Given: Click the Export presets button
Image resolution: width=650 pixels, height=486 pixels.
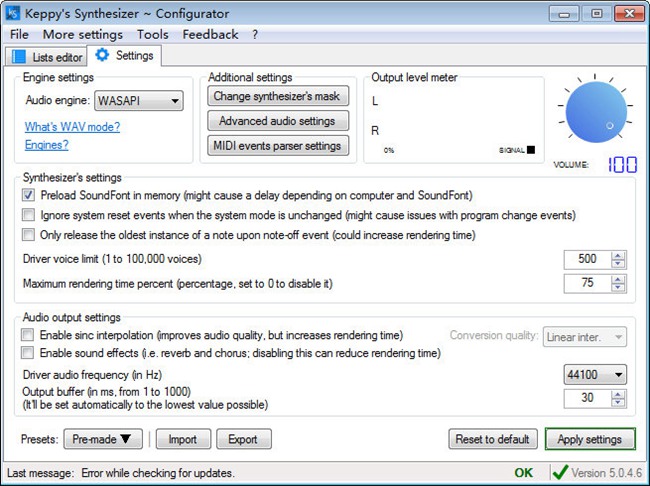Looking at the screenshot, I should [244, 439].
